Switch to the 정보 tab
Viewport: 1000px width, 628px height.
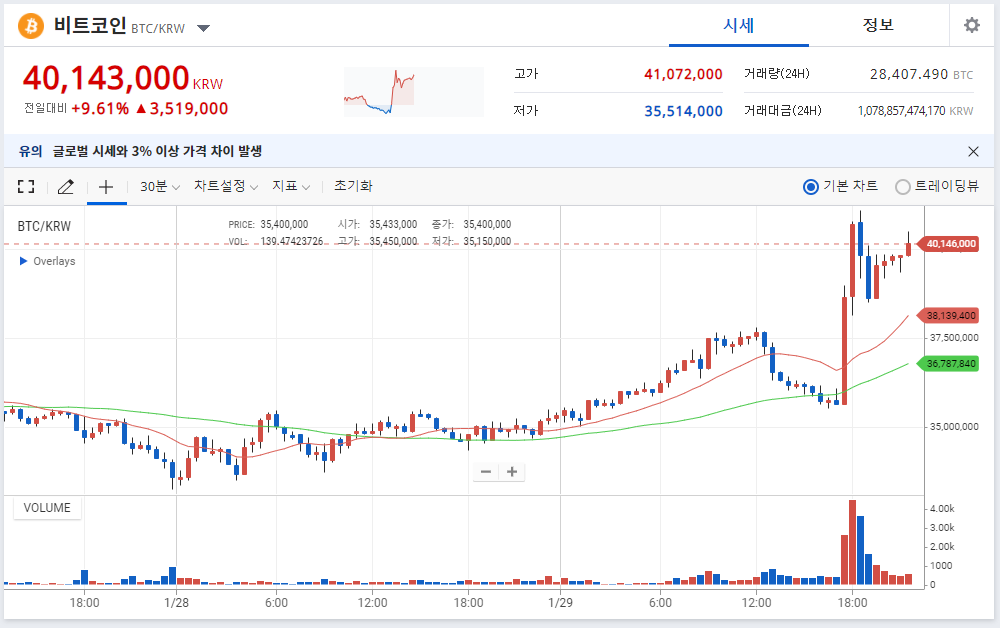tap(878, 26)
